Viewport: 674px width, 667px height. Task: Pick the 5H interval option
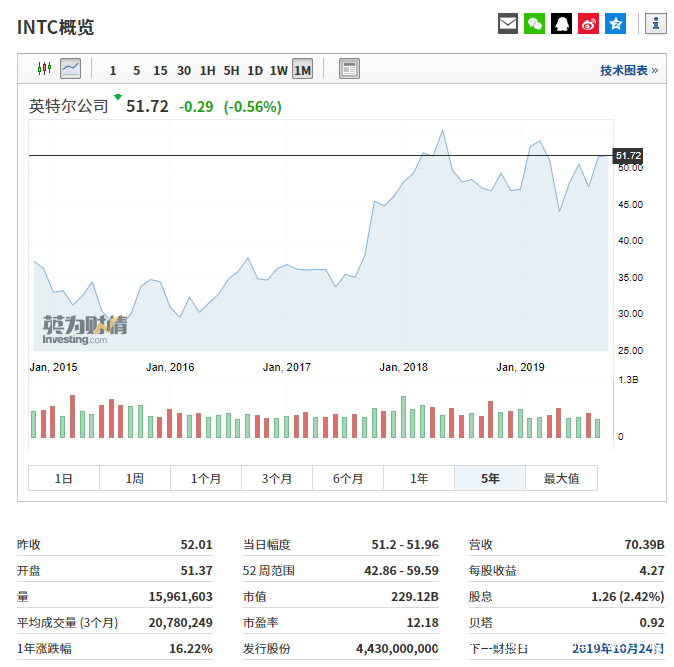click(231, 70)
